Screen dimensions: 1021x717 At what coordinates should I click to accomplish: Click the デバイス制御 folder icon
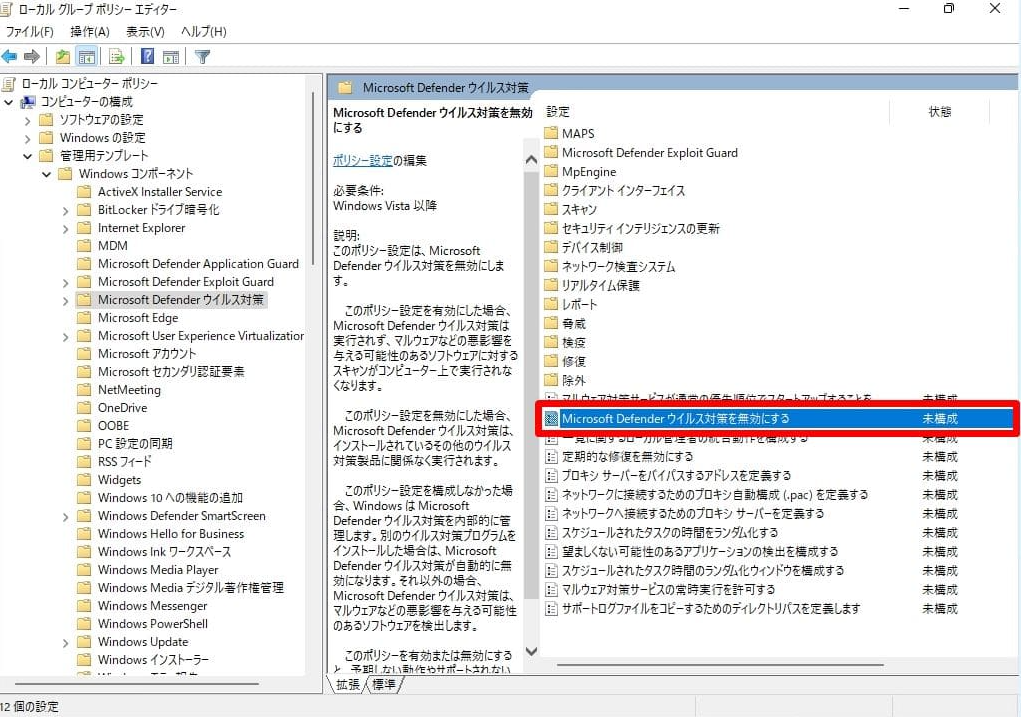click(551, 247)
